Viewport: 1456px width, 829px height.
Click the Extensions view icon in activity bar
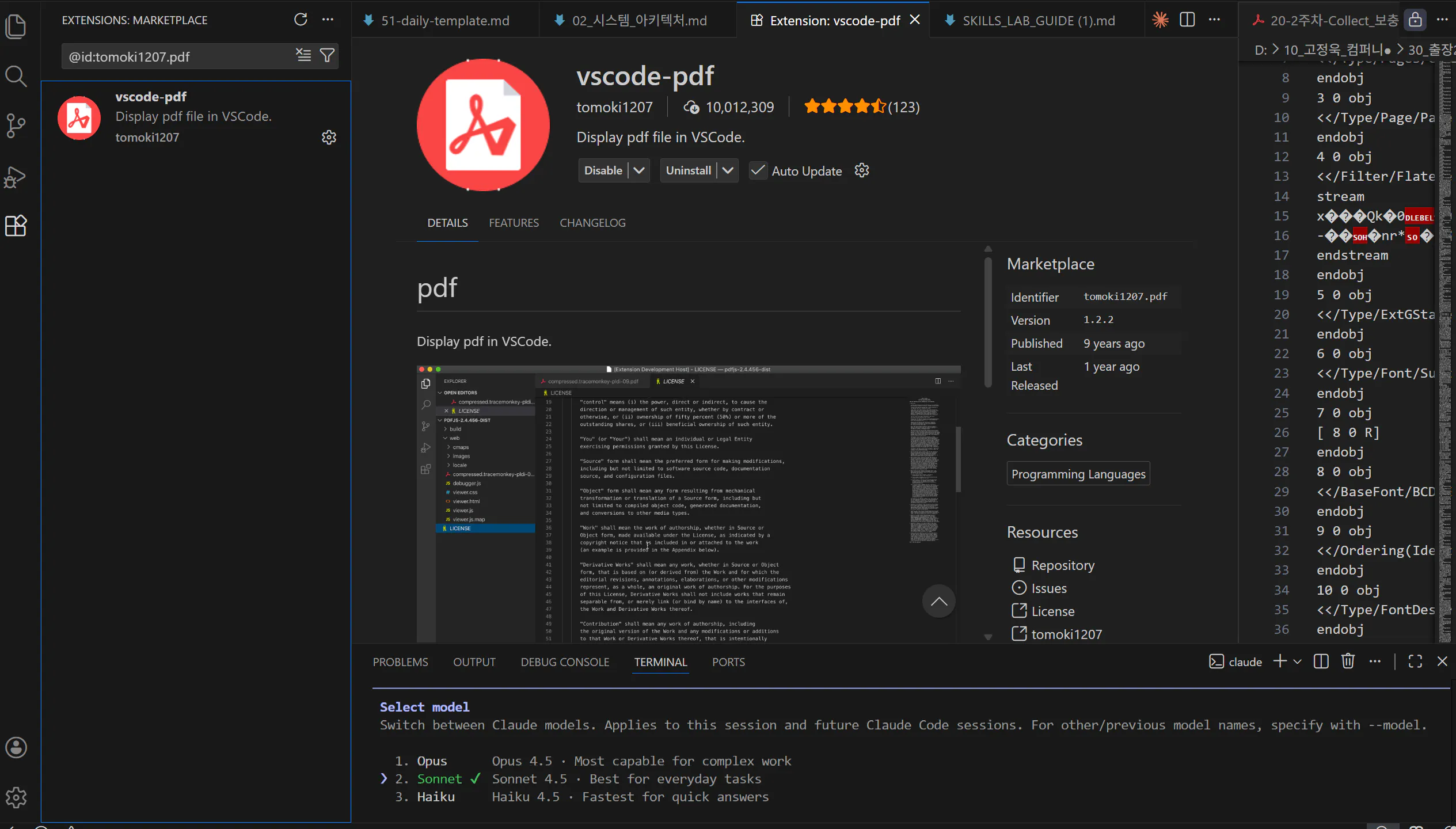tap(16, 226)
